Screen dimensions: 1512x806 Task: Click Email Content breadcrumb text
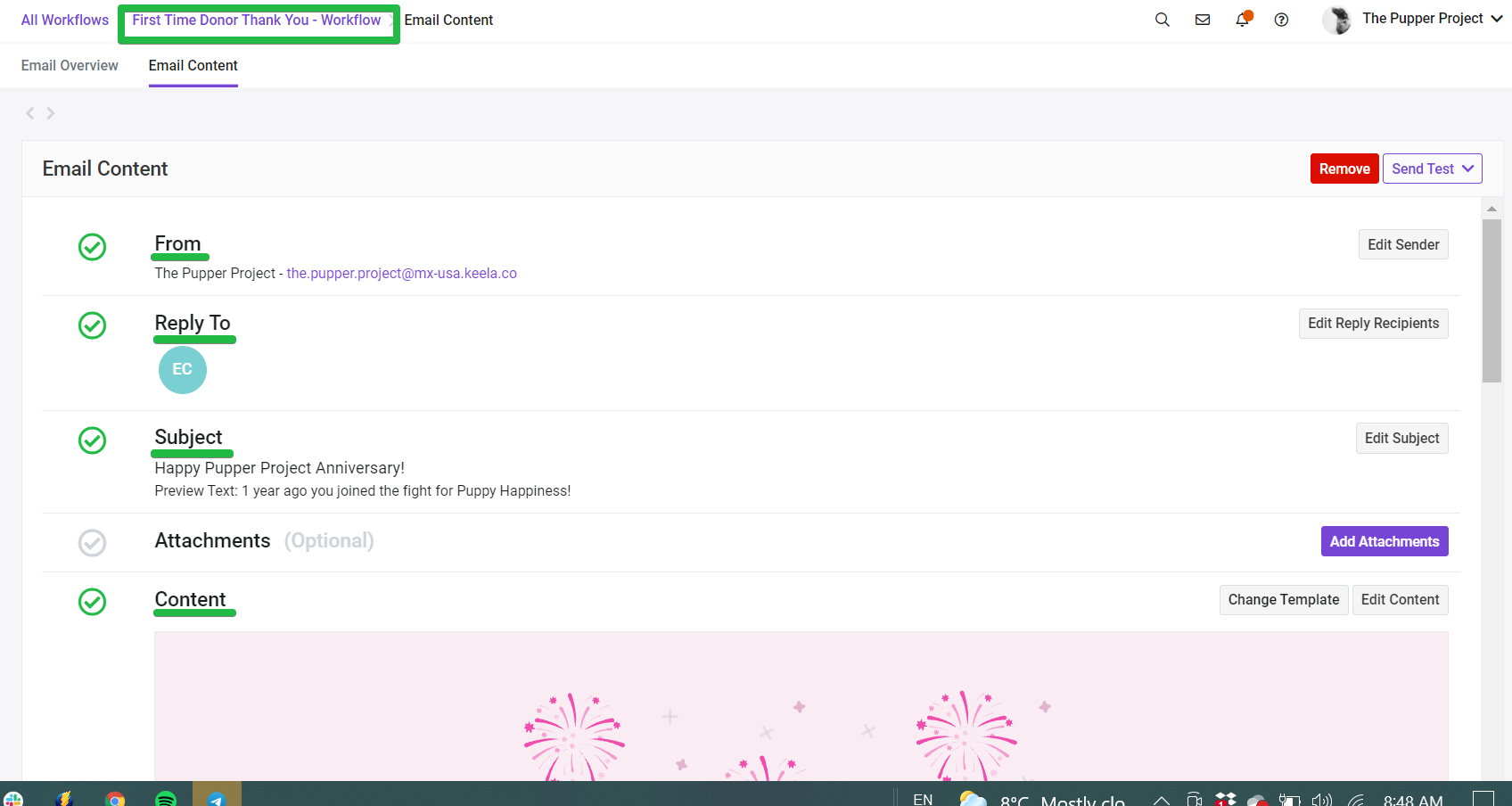448,20
